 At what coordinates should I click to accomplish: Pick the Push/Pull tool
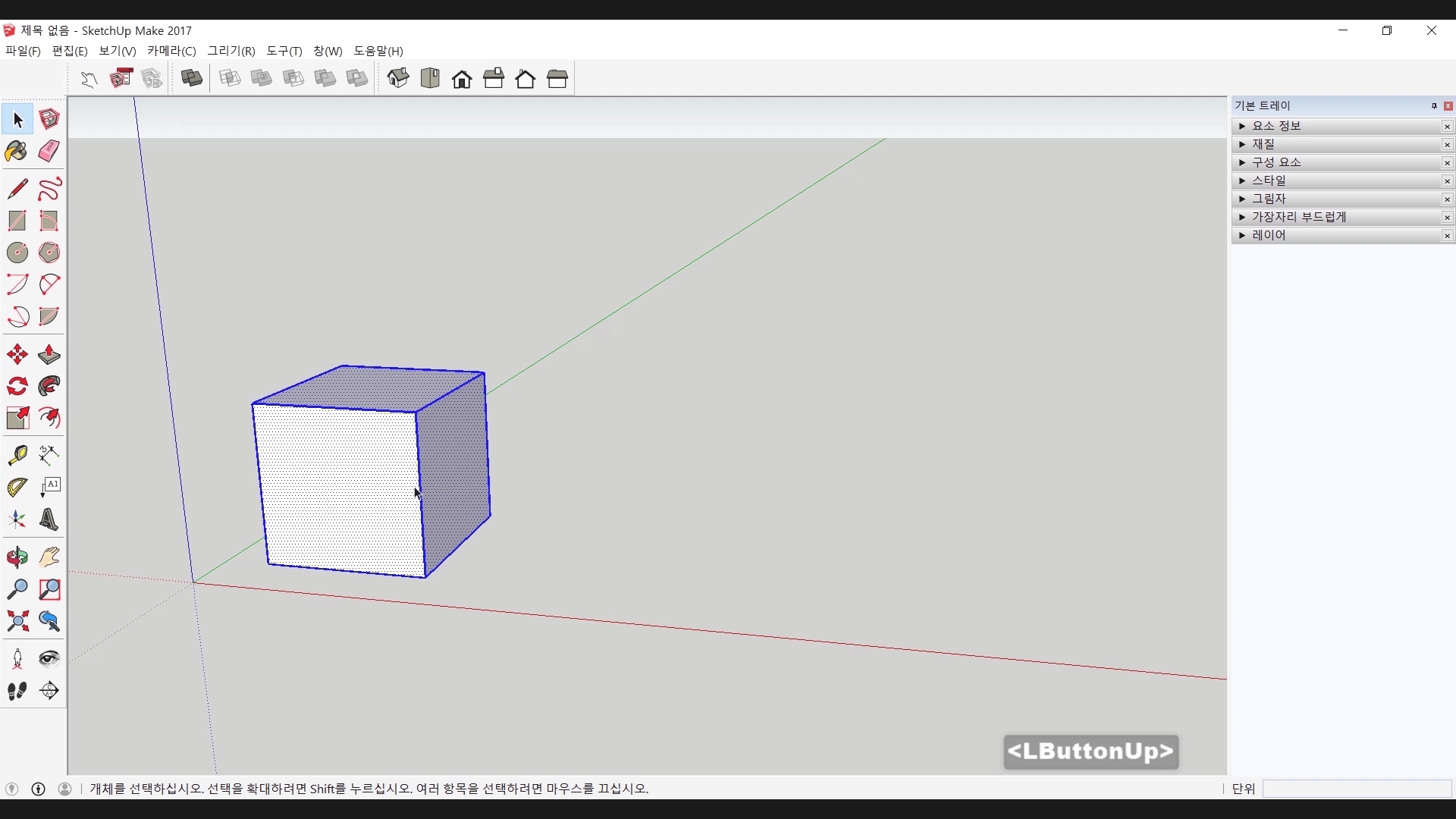click(x=49, y=355)
